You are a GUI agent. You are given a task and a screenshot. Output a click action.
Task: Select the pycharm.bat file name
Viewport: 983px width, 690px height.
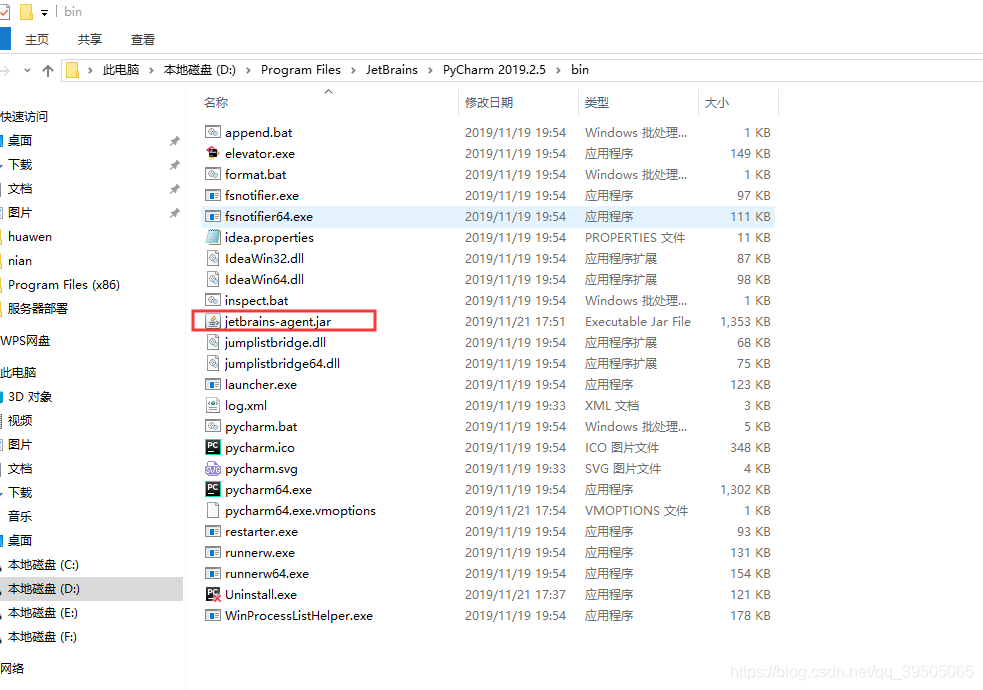pos(261,427)
